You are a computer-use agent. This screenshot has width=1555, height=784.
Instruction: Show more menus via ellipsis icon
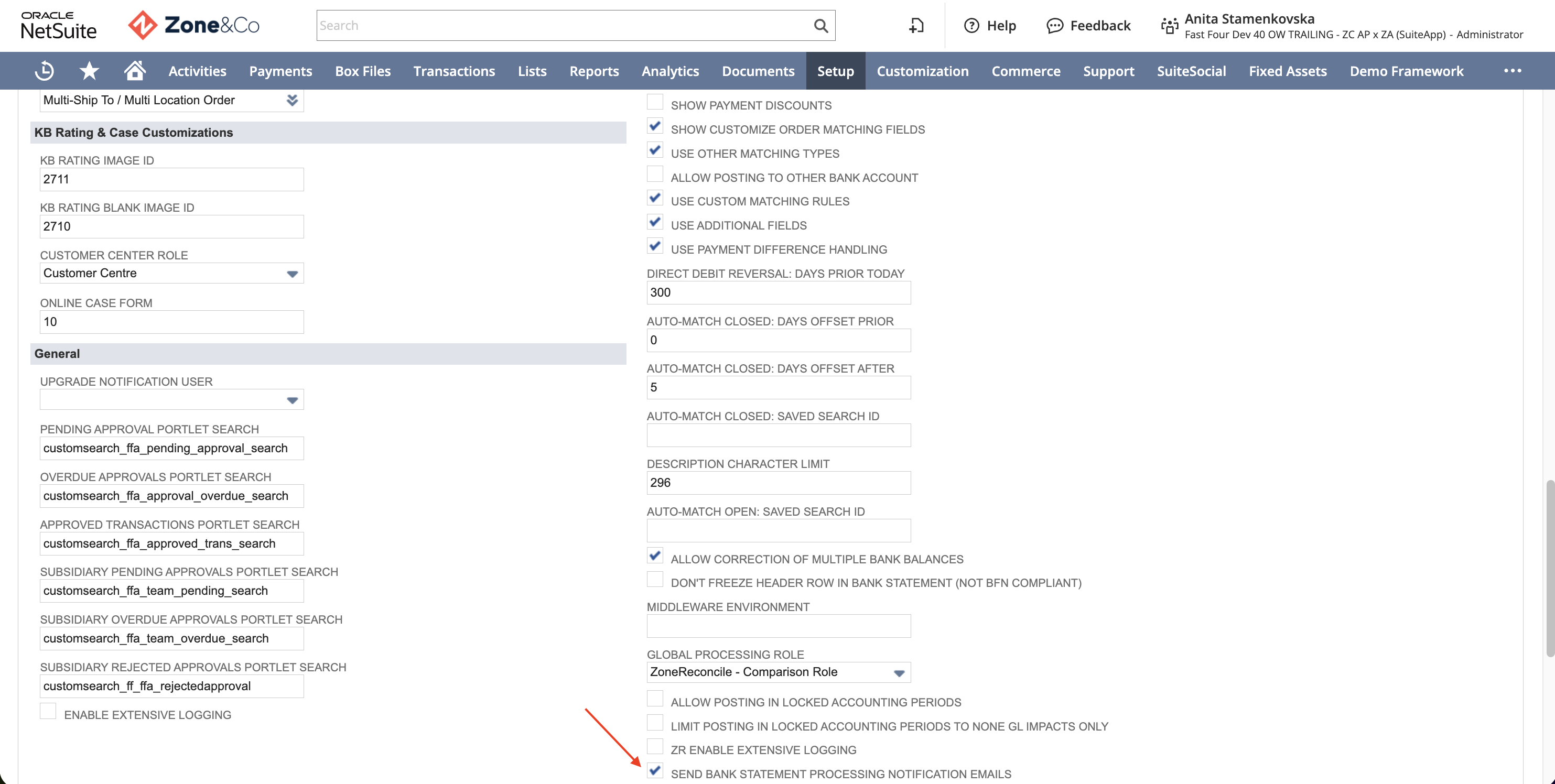[1512, 71]
